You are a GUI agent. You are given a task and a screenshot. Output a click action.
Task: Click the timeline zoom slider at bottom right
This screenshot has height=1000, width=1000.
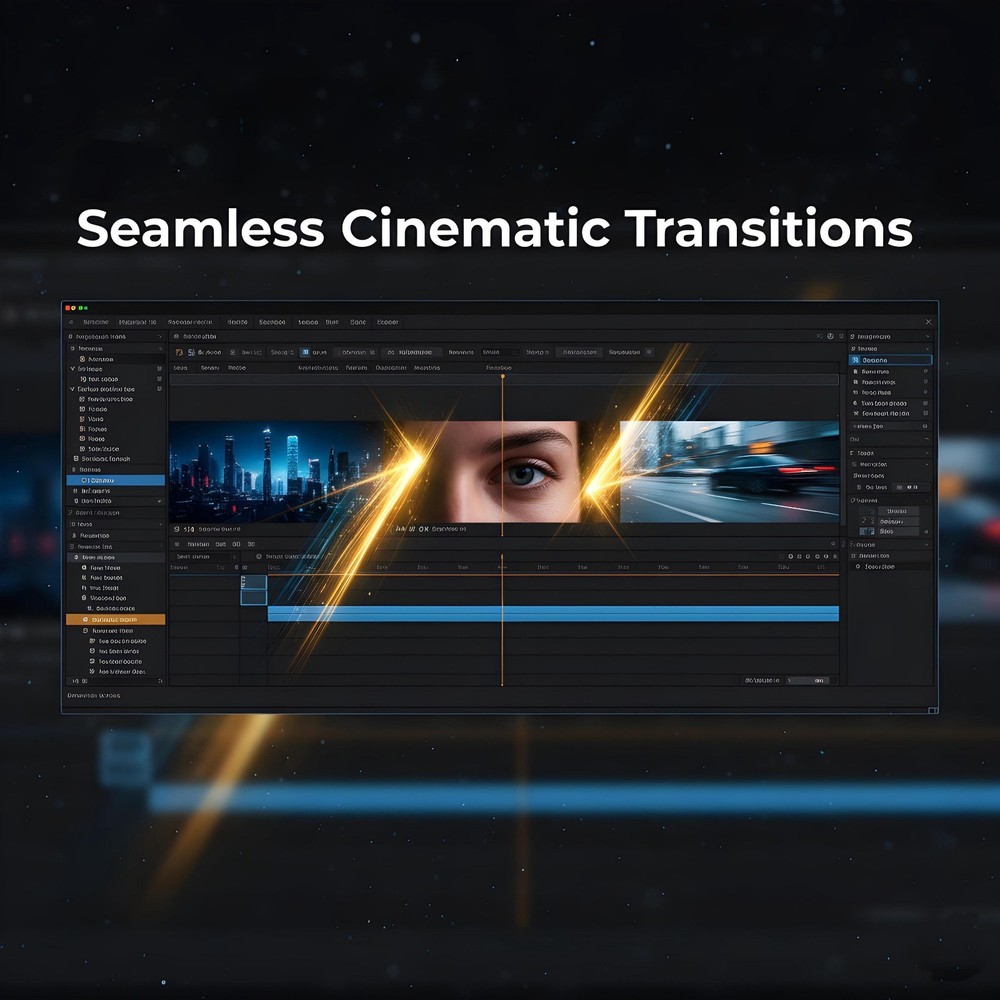click(810, 678)
